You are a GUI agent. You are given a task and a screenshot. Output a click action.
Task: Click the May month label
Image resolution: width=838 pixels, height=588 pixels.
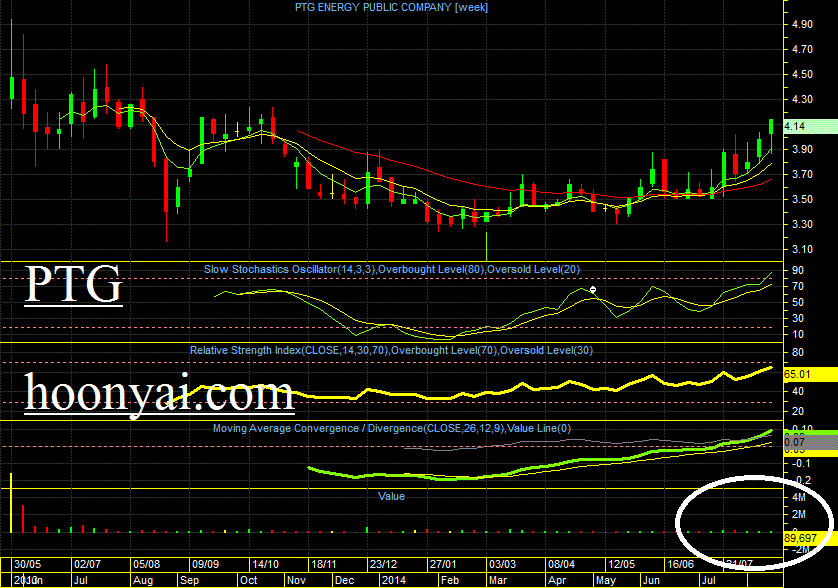click(606, 581)
